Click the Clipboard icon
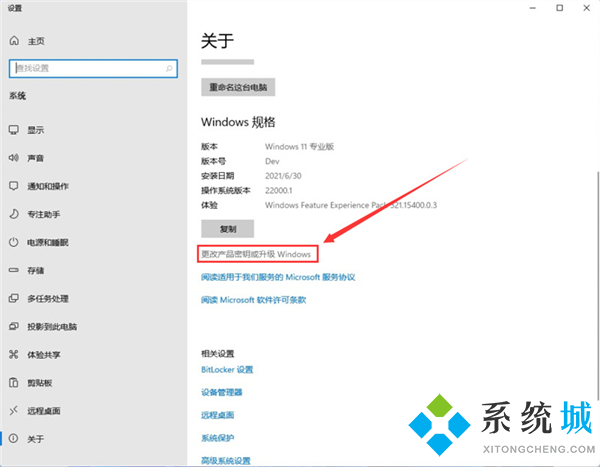Screen dimensions: 600x467 point(14,382)
